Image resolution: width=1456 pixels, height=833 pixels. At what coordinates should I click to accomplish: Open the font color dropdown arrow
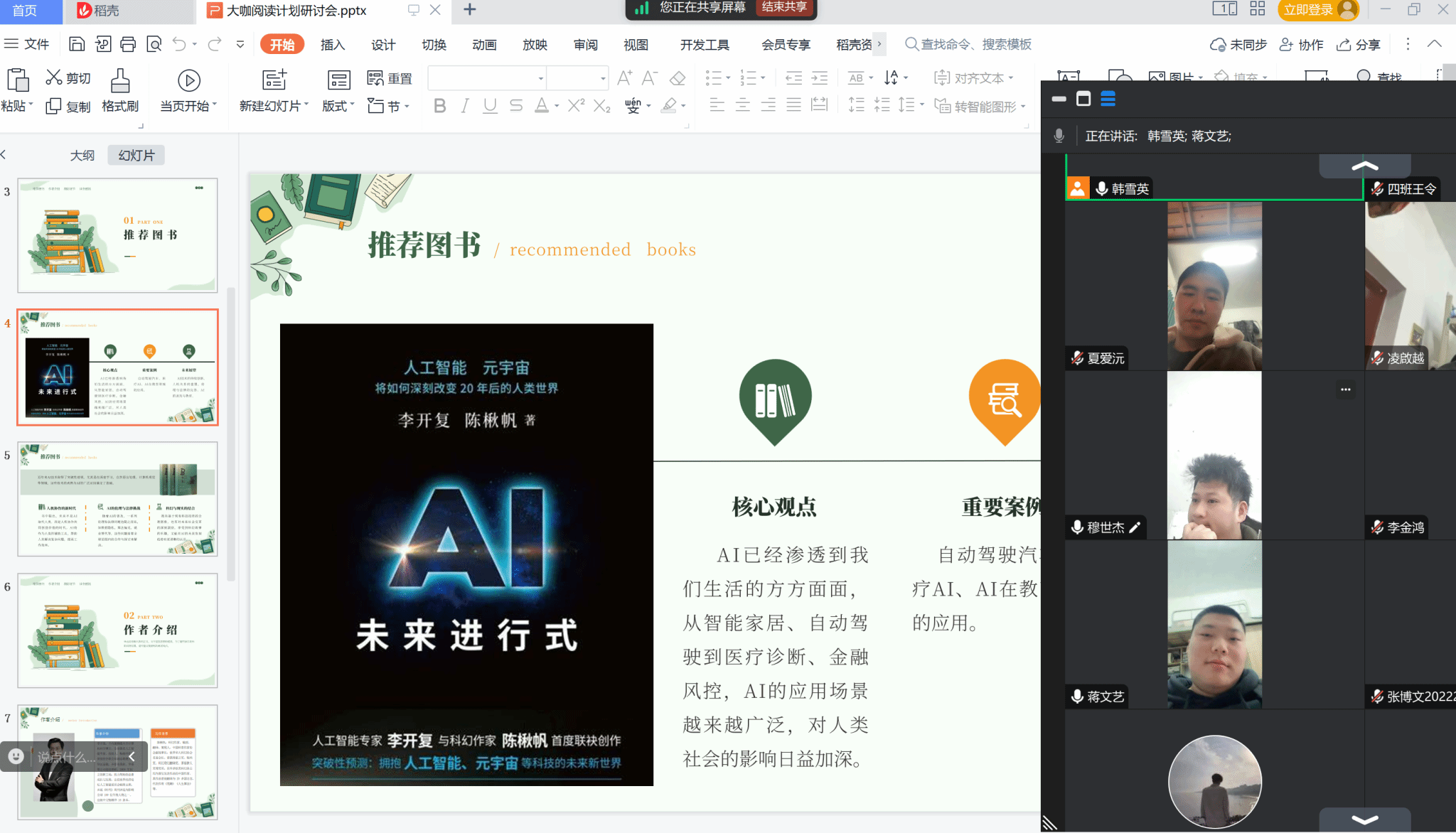pos(557,106)
